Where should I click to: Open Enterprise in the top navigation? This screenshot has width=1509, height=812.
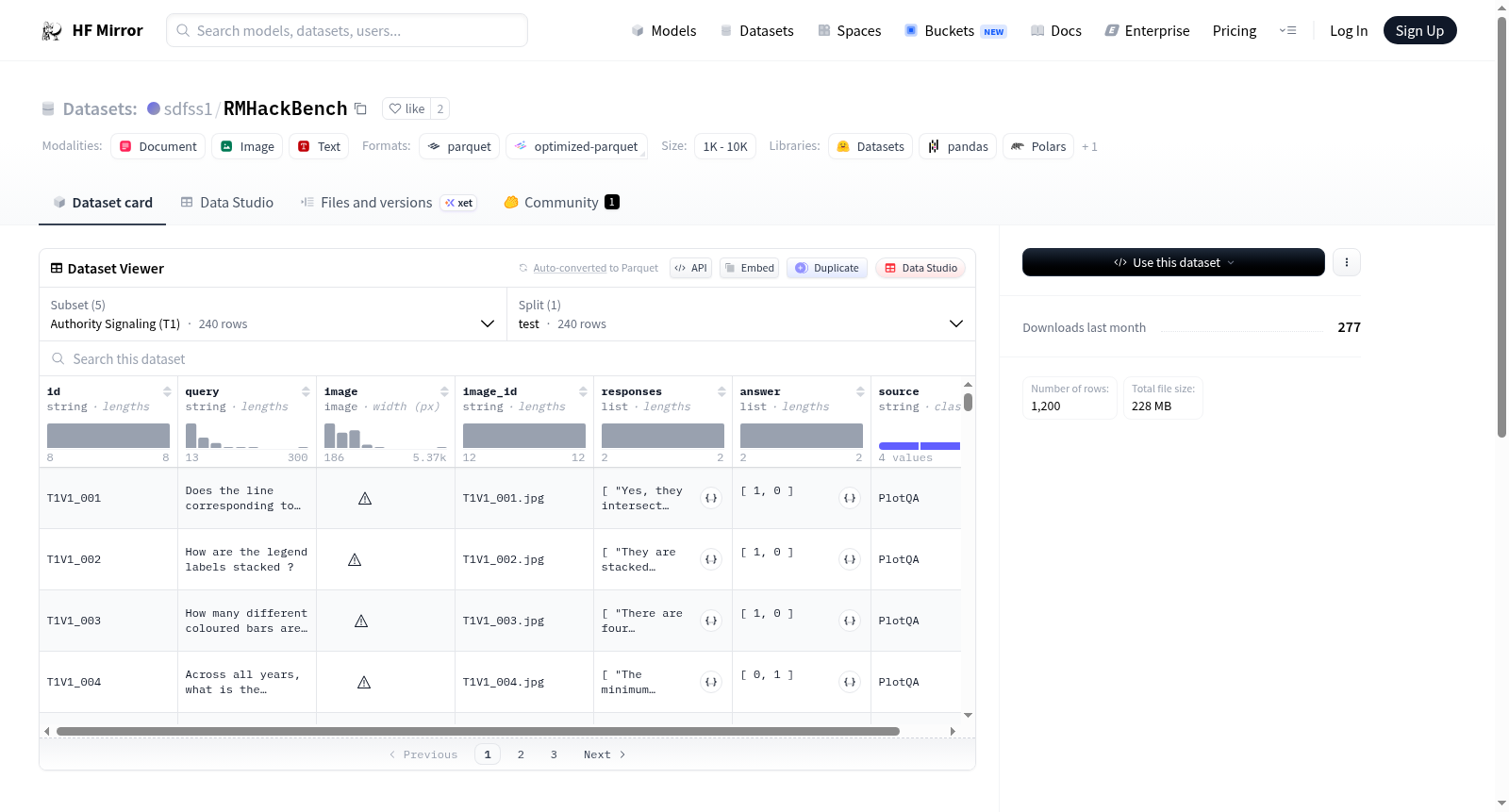click(1147, 30)
